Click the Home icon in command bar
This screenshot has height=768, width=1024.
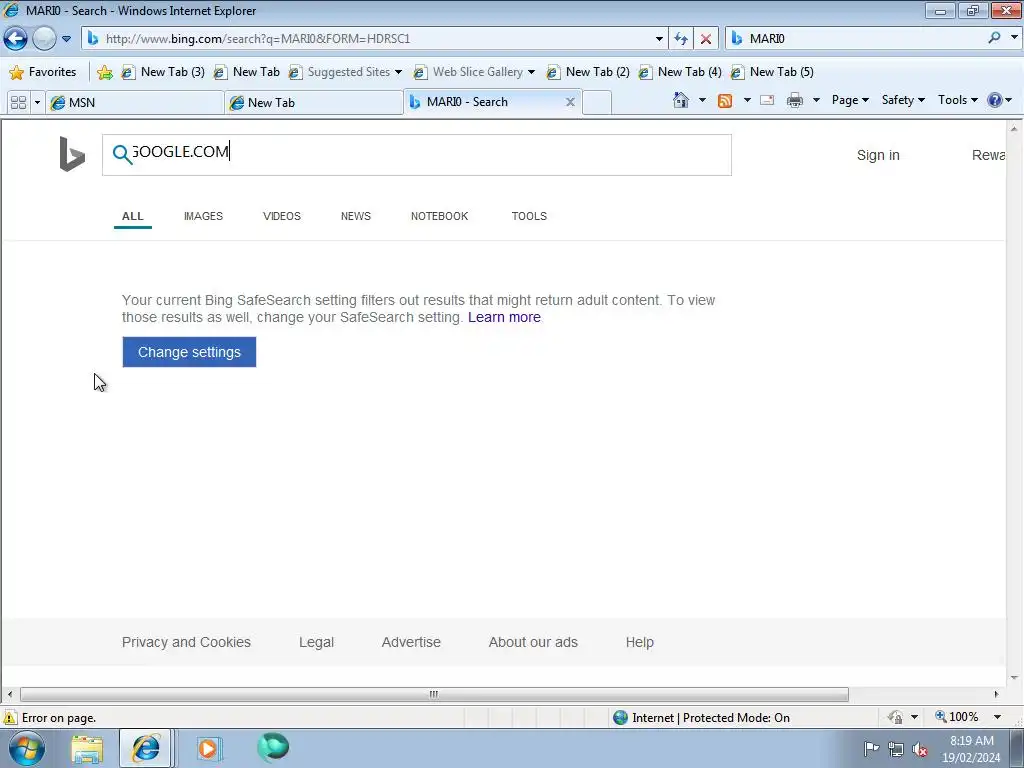[681, 100]
